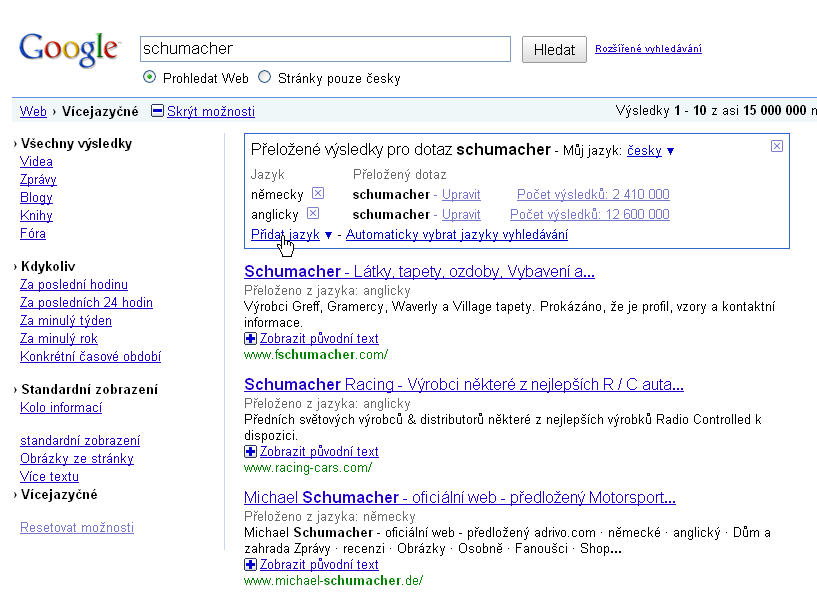817x597 pixels.
Task: Open Počet výsledků: 2 410 000 link
Action: click(593, 195)
